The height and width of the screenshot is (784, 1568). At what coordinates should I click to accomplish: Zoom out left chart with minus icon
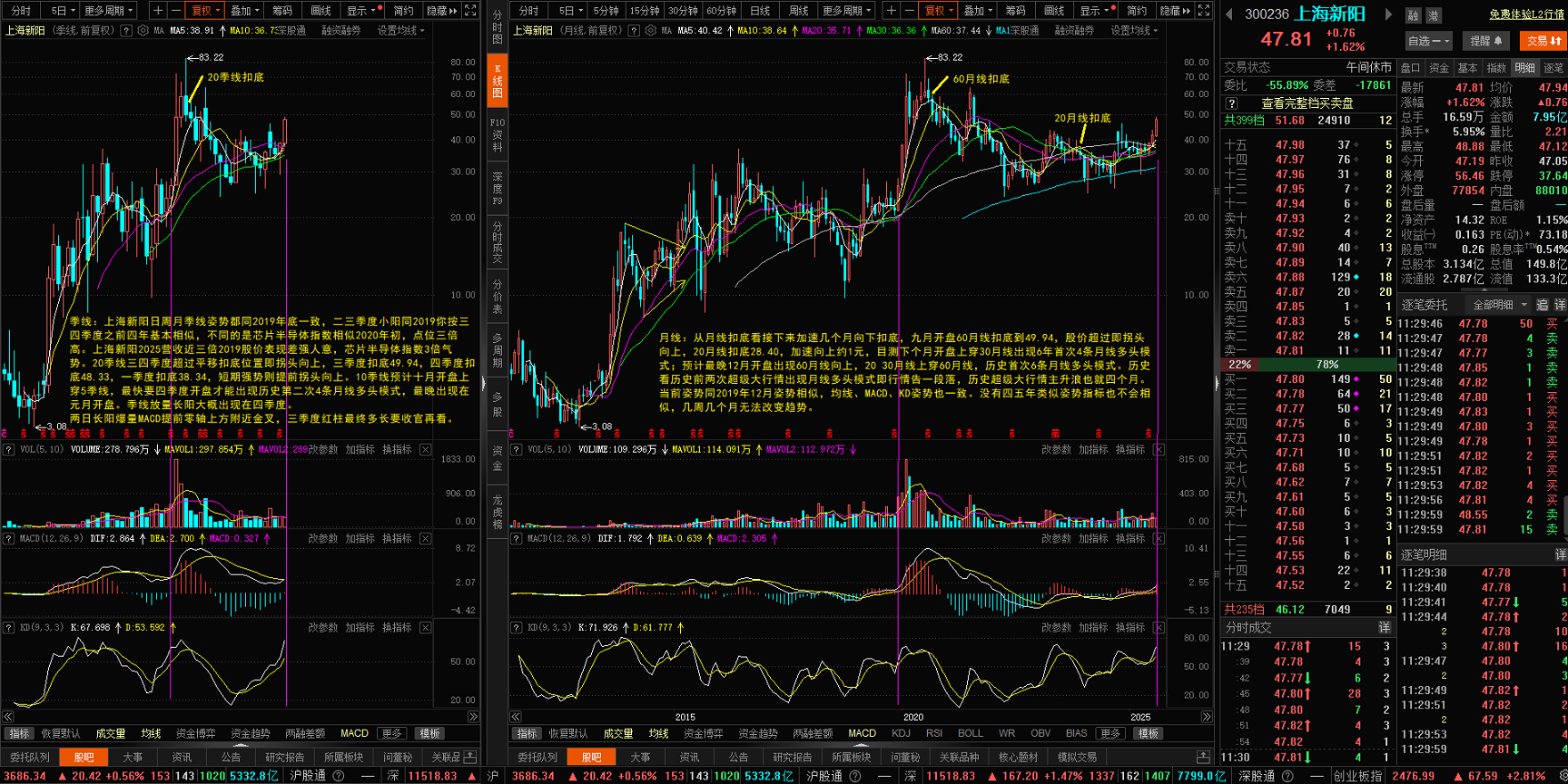(175, 10)
